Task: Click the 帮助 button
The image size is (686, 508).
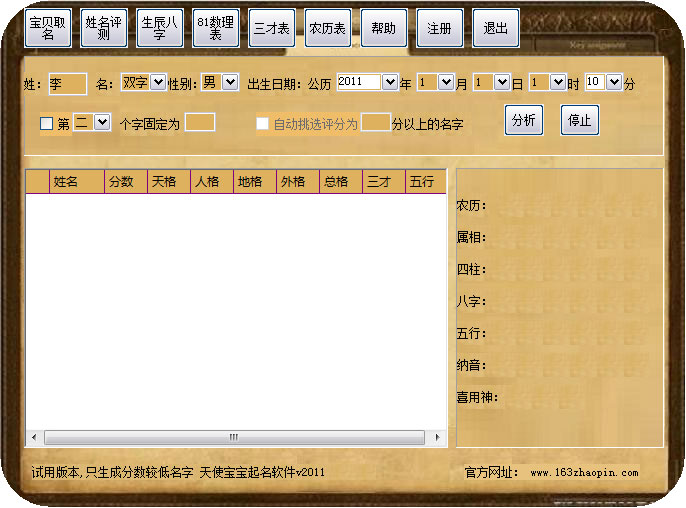Action: point(384,28)
